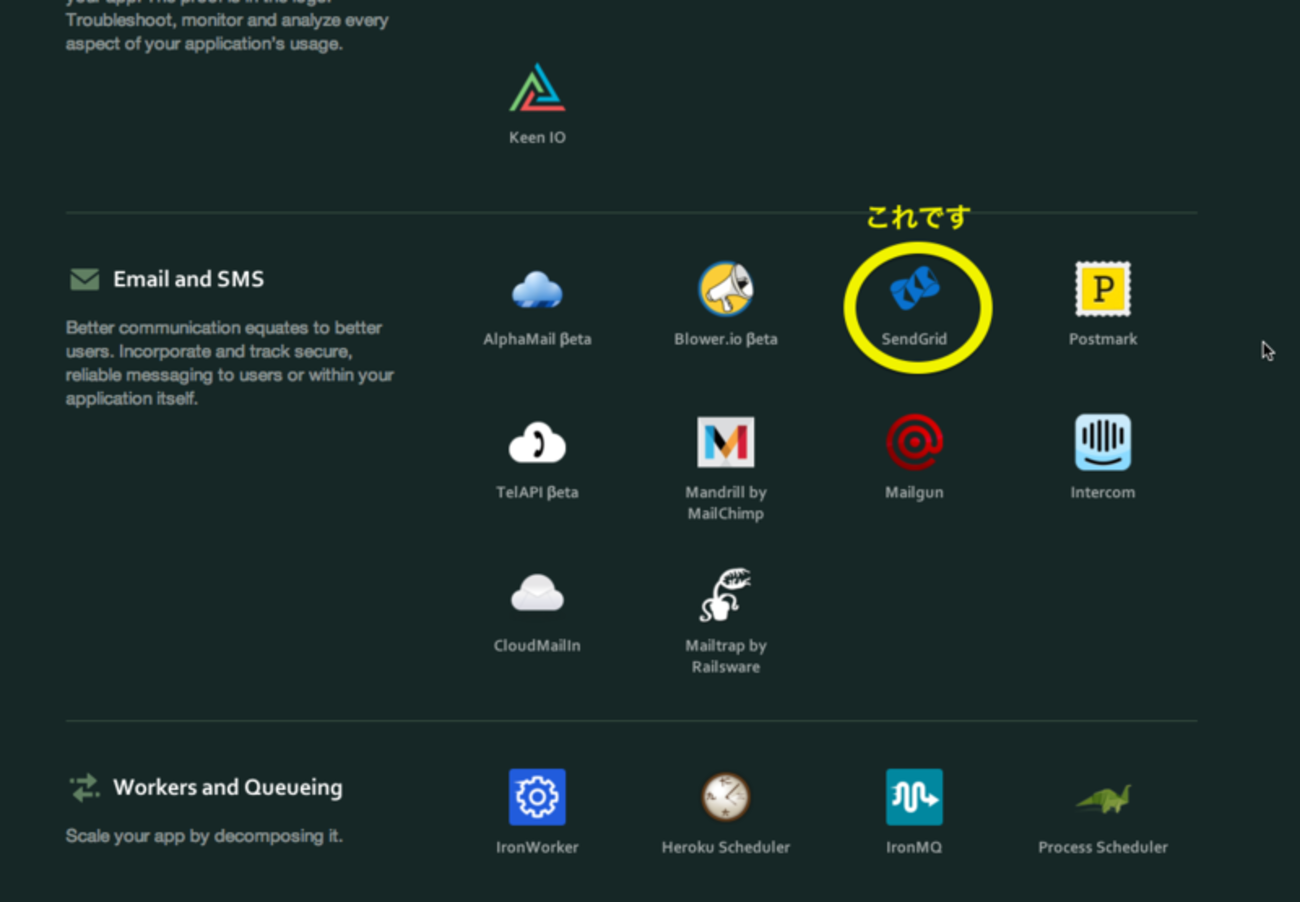Click the 'Troubleshoot, monitor and analyze every' text
Image resolution: width=1300 pixels, height=902 pixels.
227,20
